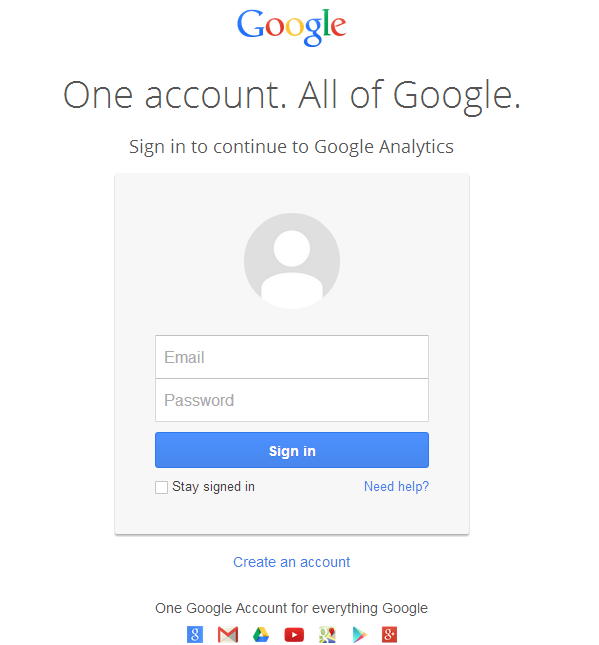Viewport: 599px width, 645px height.
Task: Open the Google Maps pin icon
Action: click(x=327, y=634)
